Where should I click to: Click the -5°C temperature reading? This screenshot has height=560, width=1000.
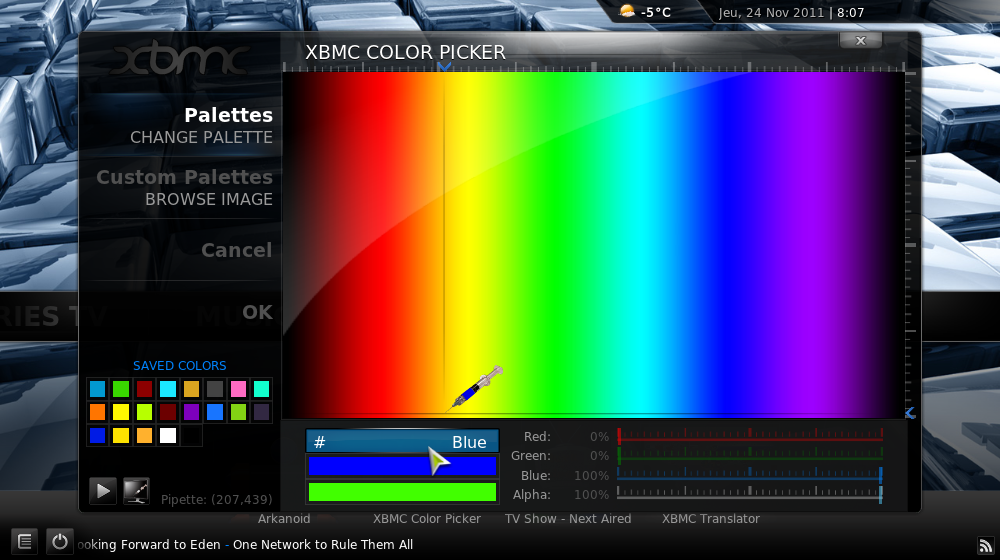tap(656, 12)
